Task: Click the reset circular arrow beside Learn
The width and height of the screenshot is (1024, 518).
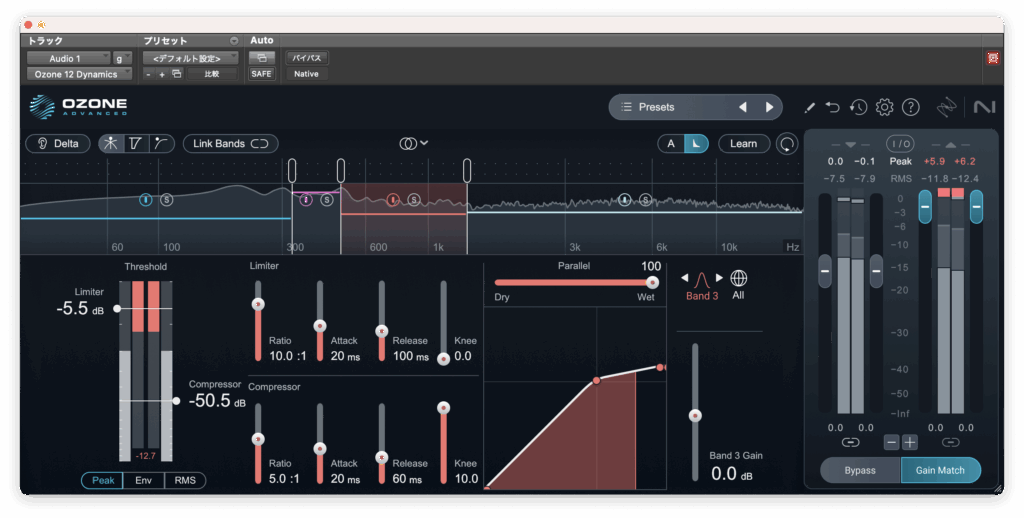Action: pyautogui.click(x=788, y=144)
